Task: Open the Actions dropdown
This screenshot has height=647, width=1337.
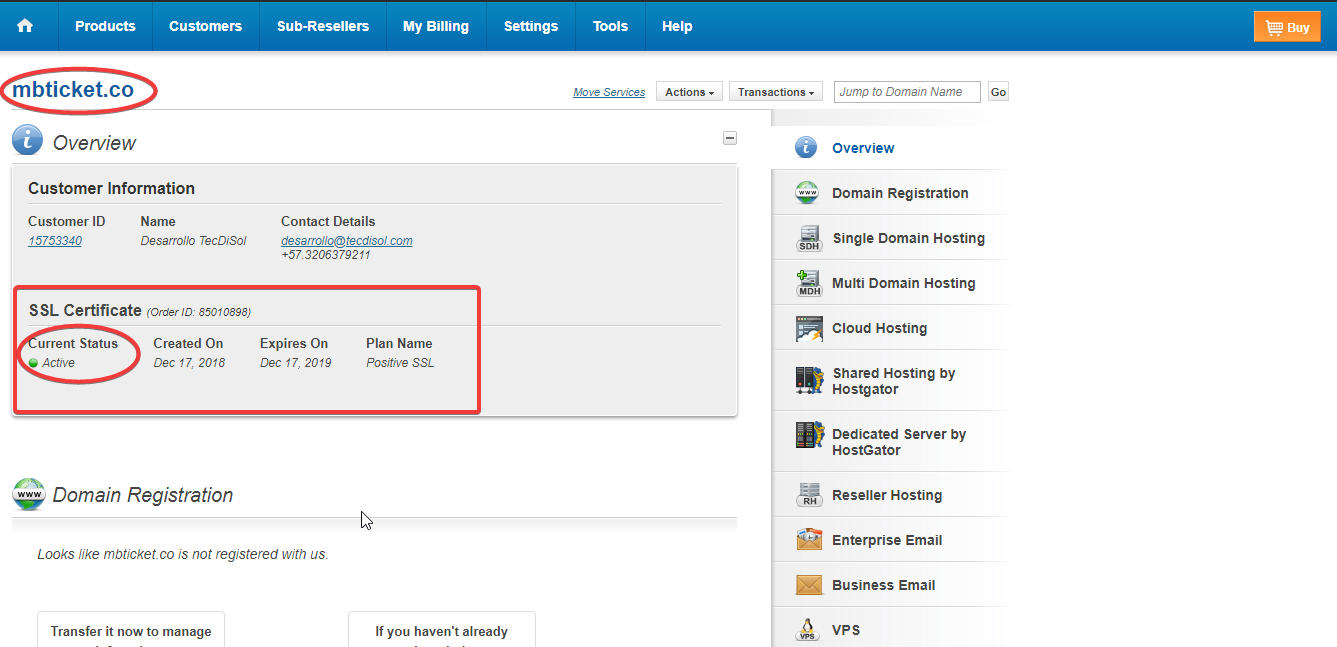Action: (689, 92)
